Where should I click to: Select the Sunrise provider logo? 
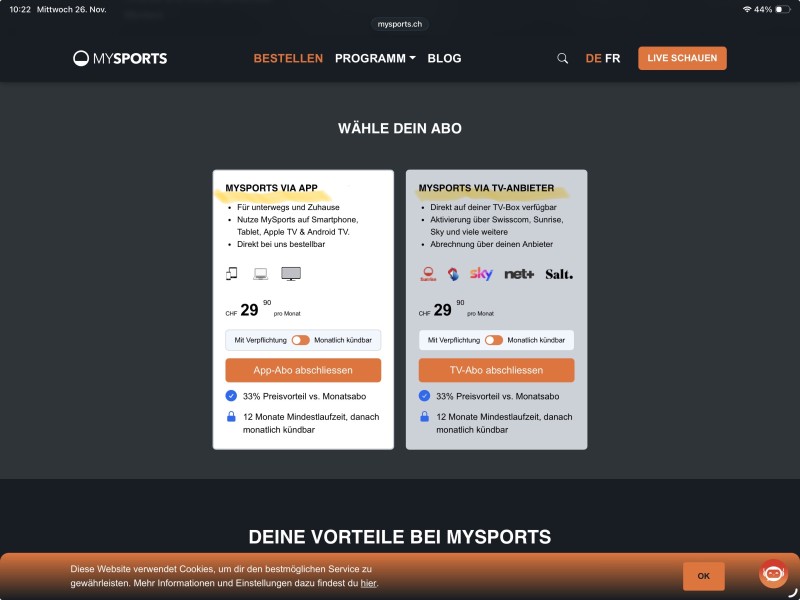[x=429, y=274]
